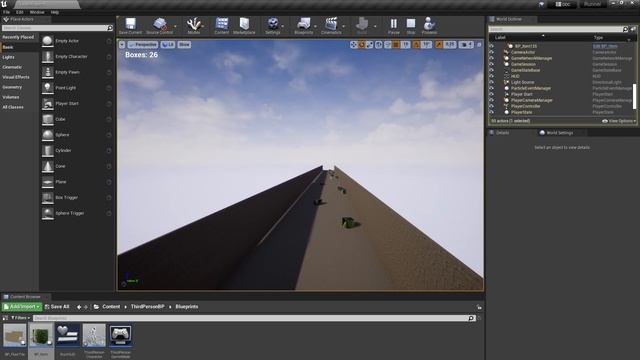The width and height of the screenshot is (640, 360).
Task: Toggle visibility of Light Source in outliner
Action: click(491, 82)
